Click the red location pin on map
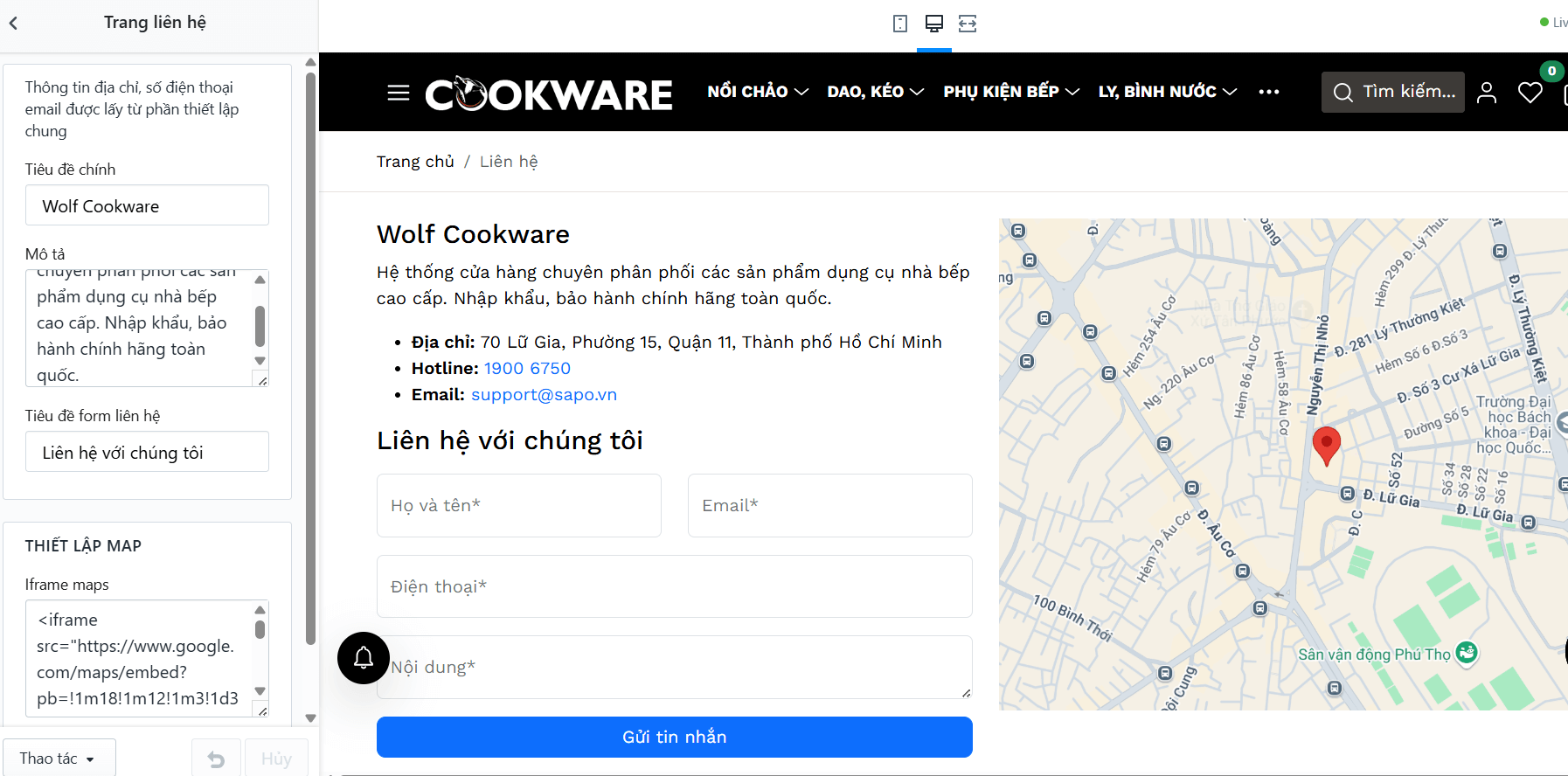1568x776 pixels. click(1327, 445)
